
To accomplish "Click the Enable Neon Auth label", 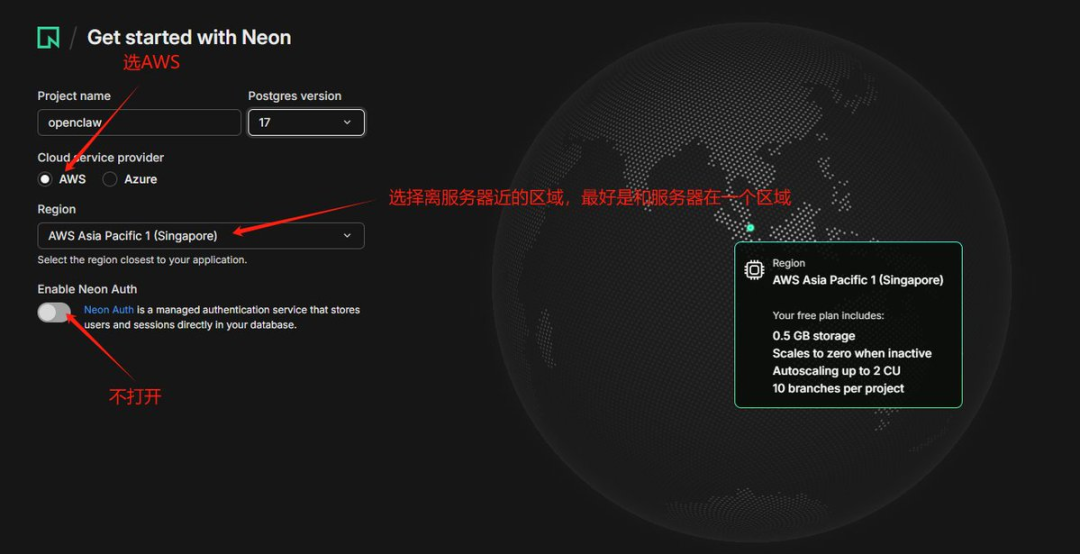I will (x=87, y=289).
